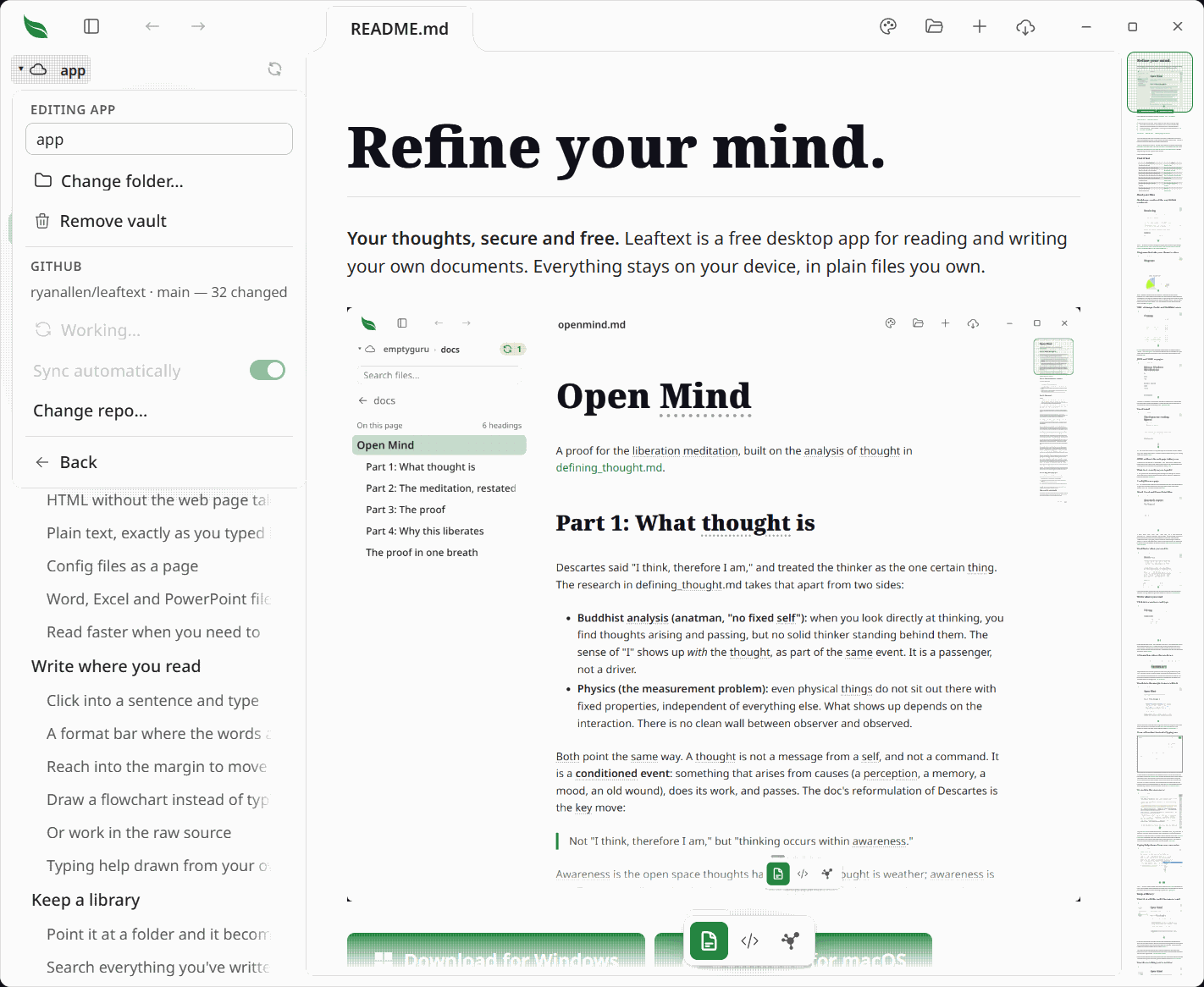Click the Leaftext leaf logo
The width and height of the screenshot is (1204, 987).
(x=36, y=27)
